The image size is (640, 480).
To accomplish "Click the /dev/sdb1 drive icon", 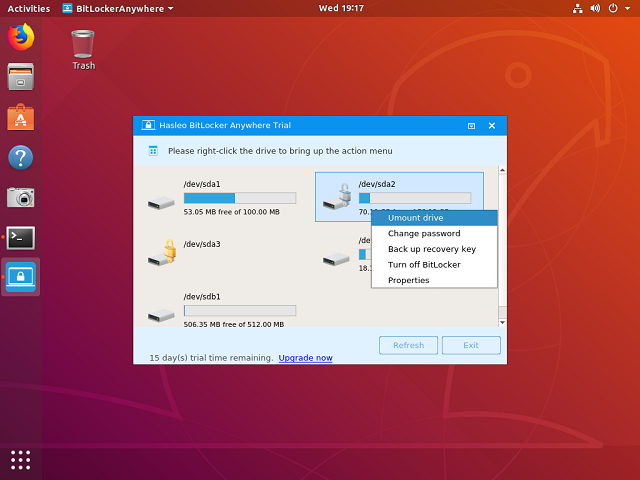I will point(161,315).
